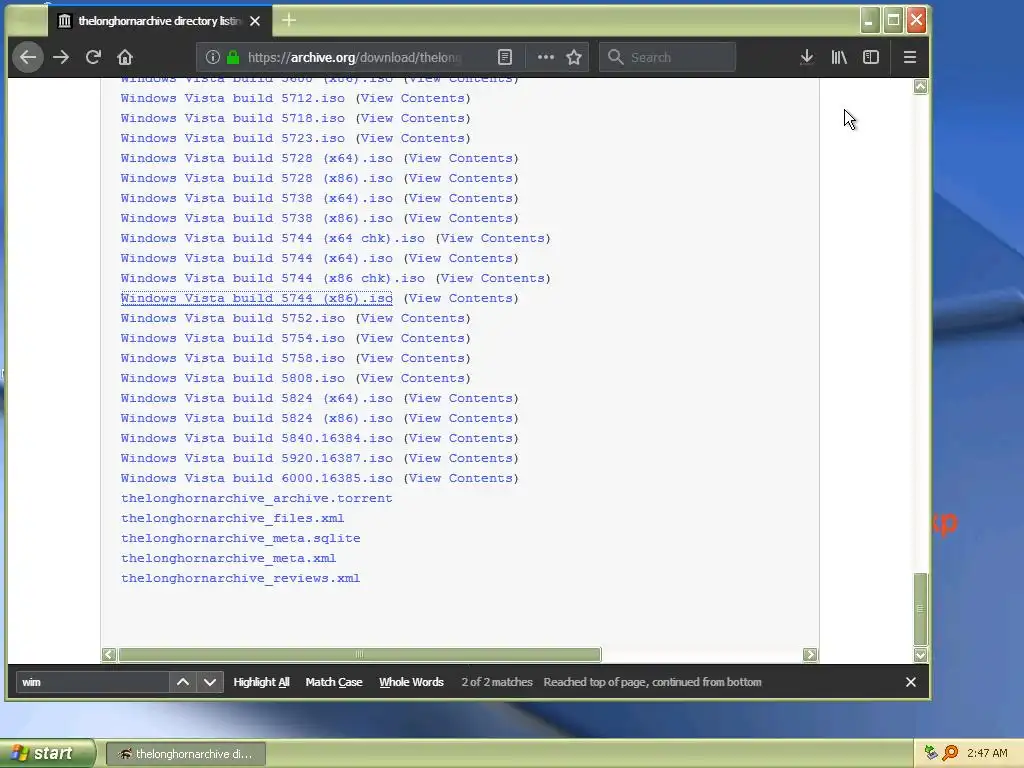Maximize the Firefox window
The width and height of the screenshot is (1024, 768).
point(893,20)
